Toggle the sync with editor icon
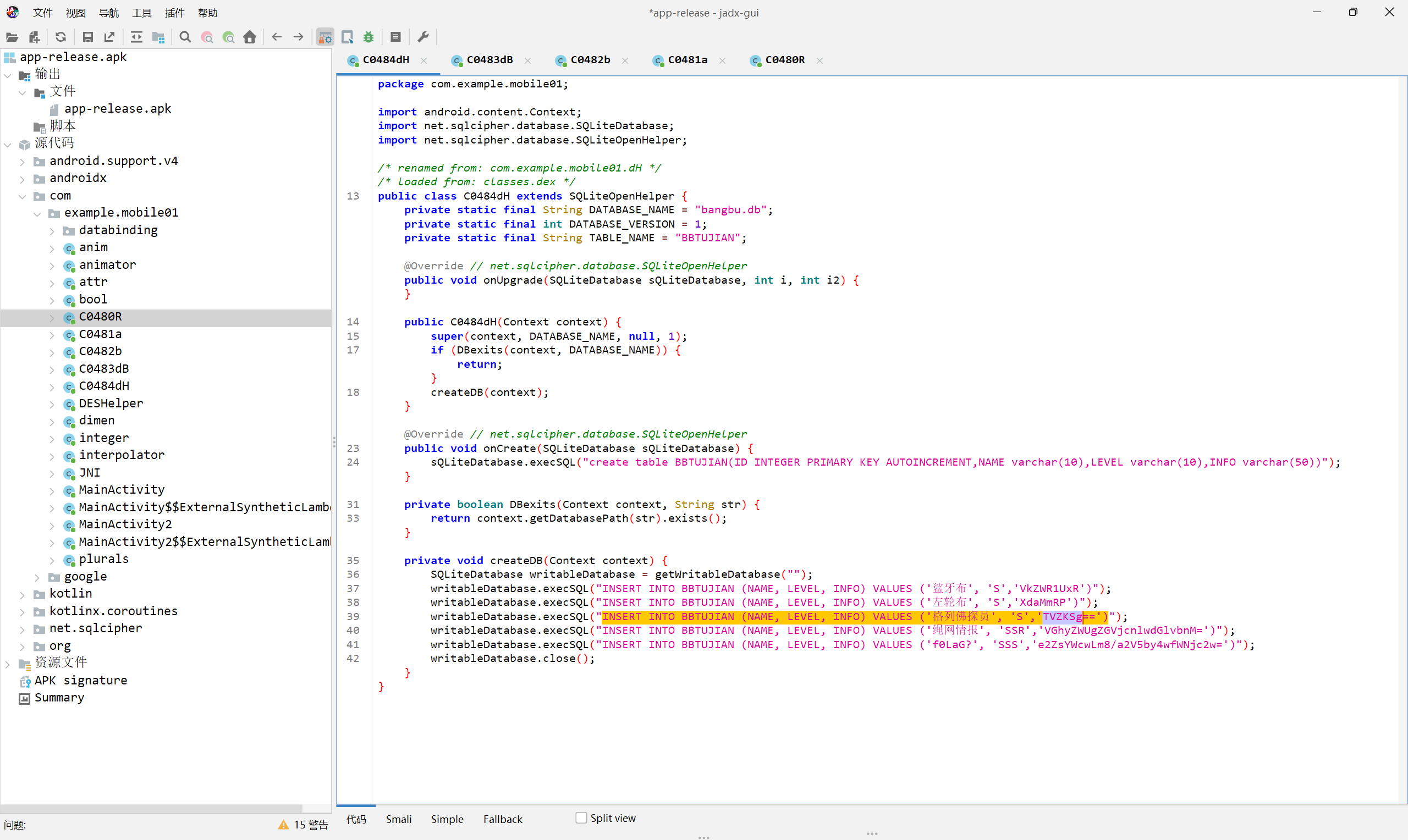 pos(136,37)
